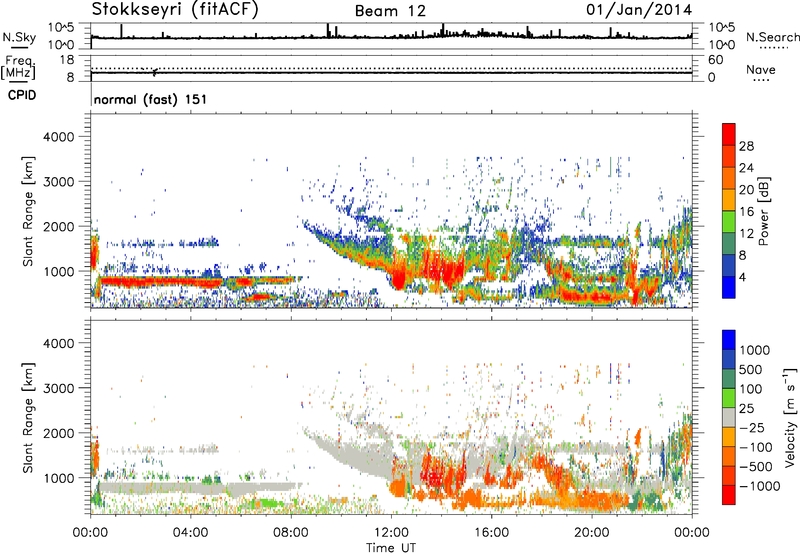Click the "16:00" time tick label

pos(491,533)
